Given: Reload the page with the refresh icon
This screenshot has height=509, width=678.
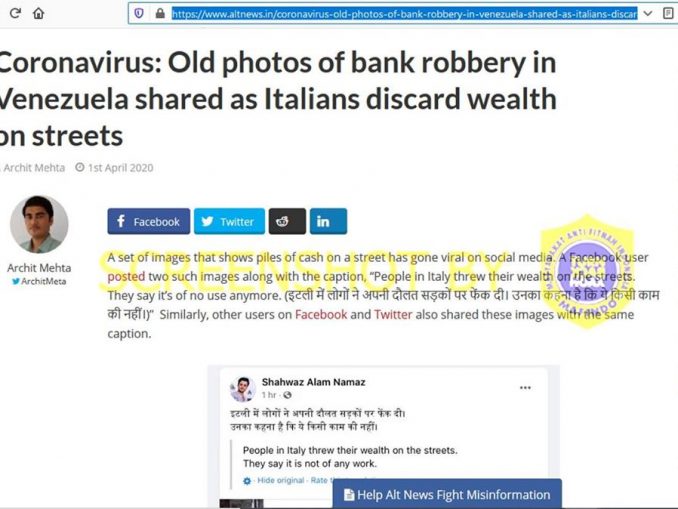Looking at the screenshot, I should 15,13.
